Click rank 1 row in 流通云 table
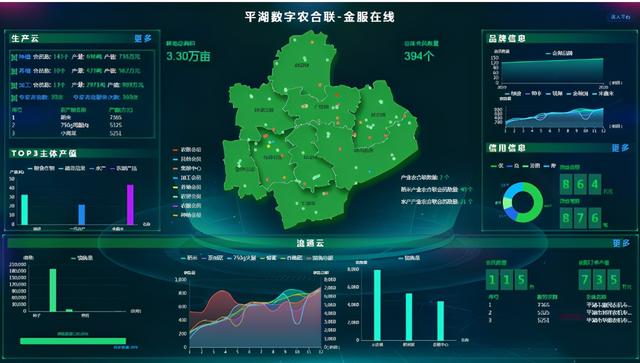The image size is (640, 363). pos(560,305)
